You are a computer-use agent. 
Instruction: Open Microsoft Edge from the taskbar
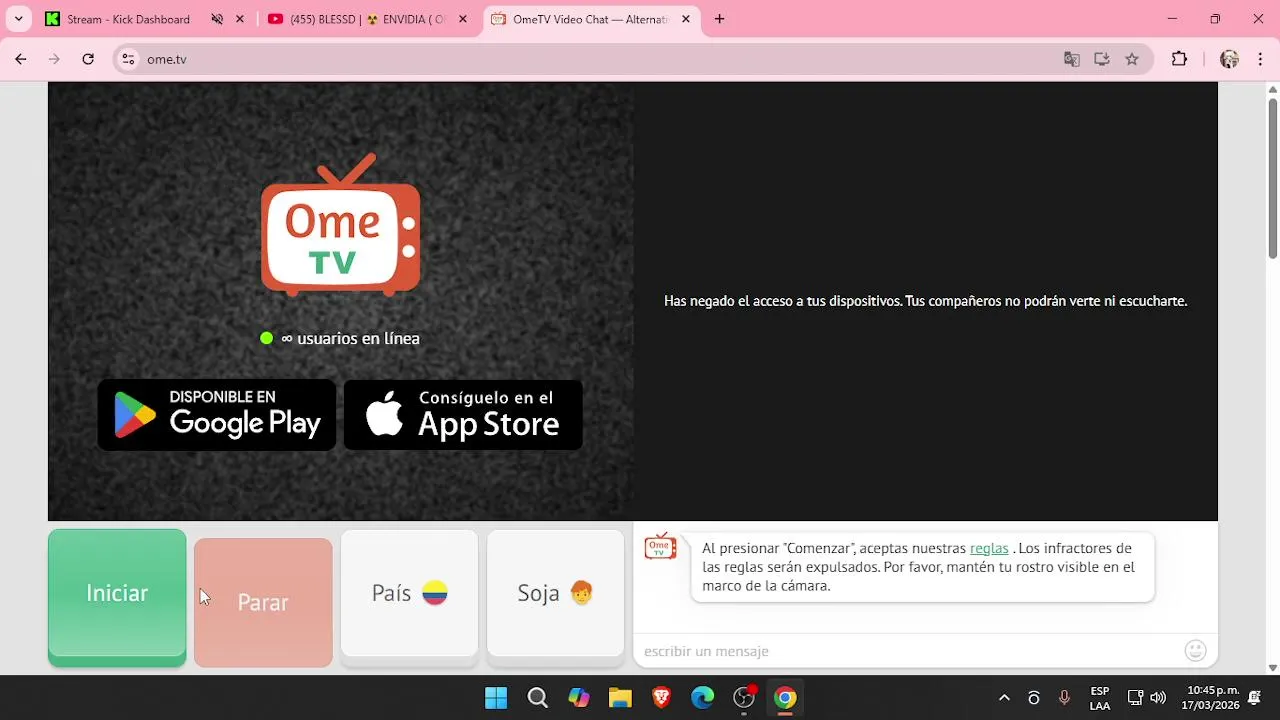[703, 698]
